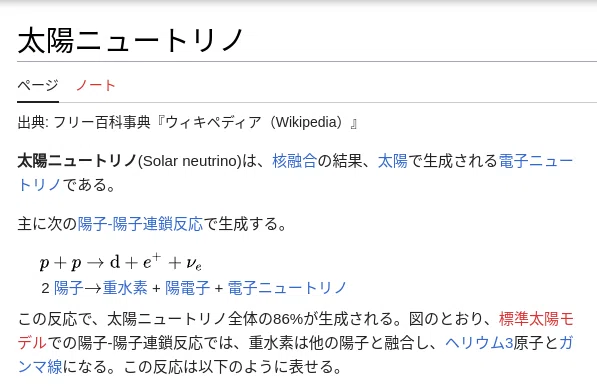Viewport: 597px width, 386px height.
Task: Click the 電子ニュートリノ link in the first paragraph
Action: coord(536,161)
